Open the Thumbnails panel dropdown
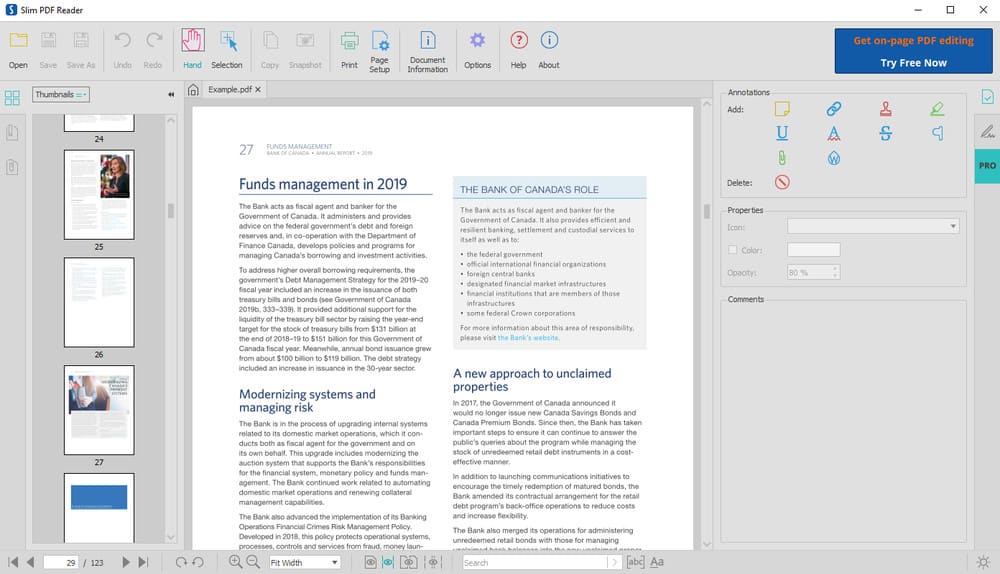This screenshot has width=1000, height=574. coord(61,94)
